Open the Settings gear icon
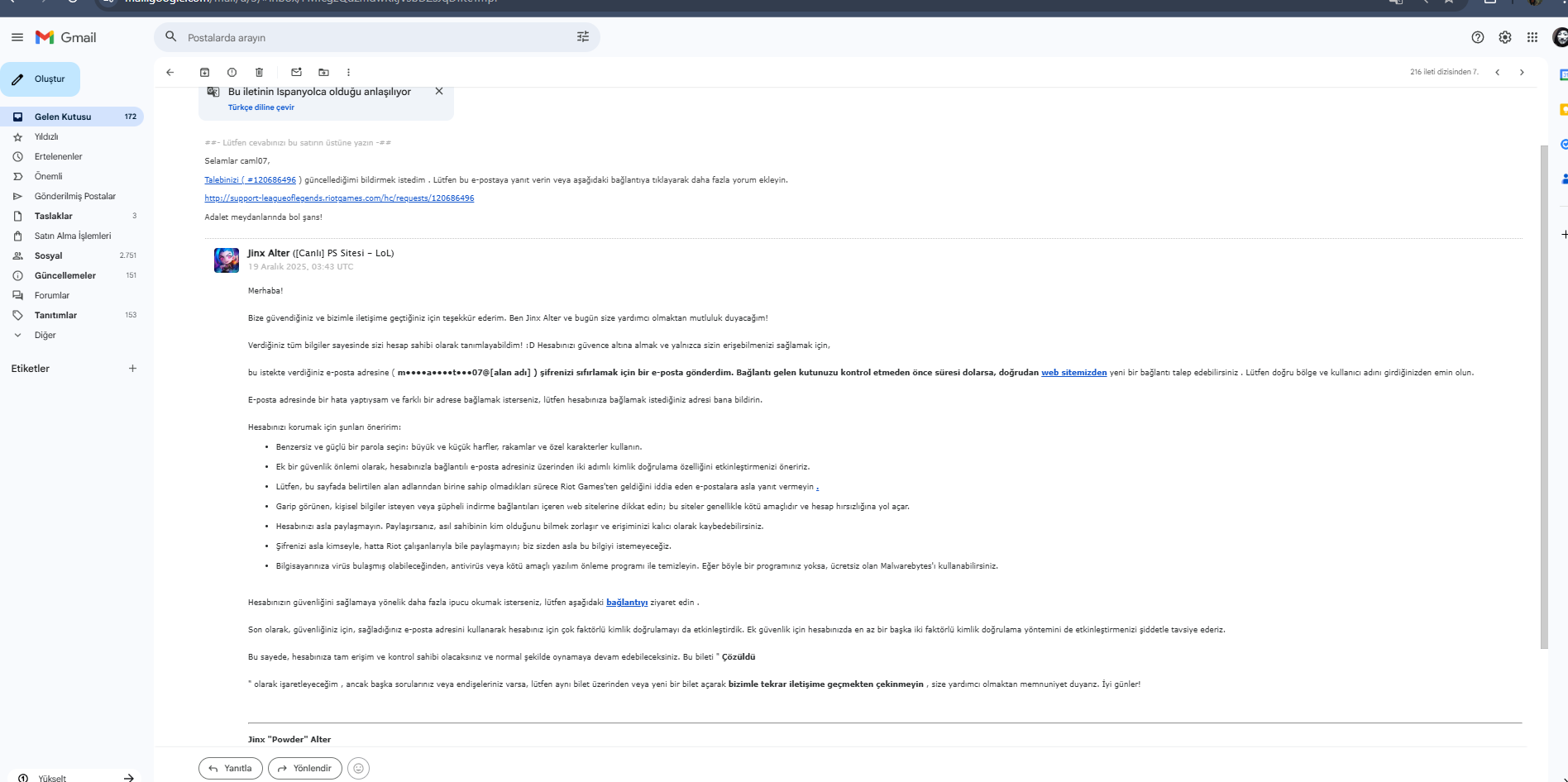Viewport: 1568px width, 782px height. (x=1505, y=37)
